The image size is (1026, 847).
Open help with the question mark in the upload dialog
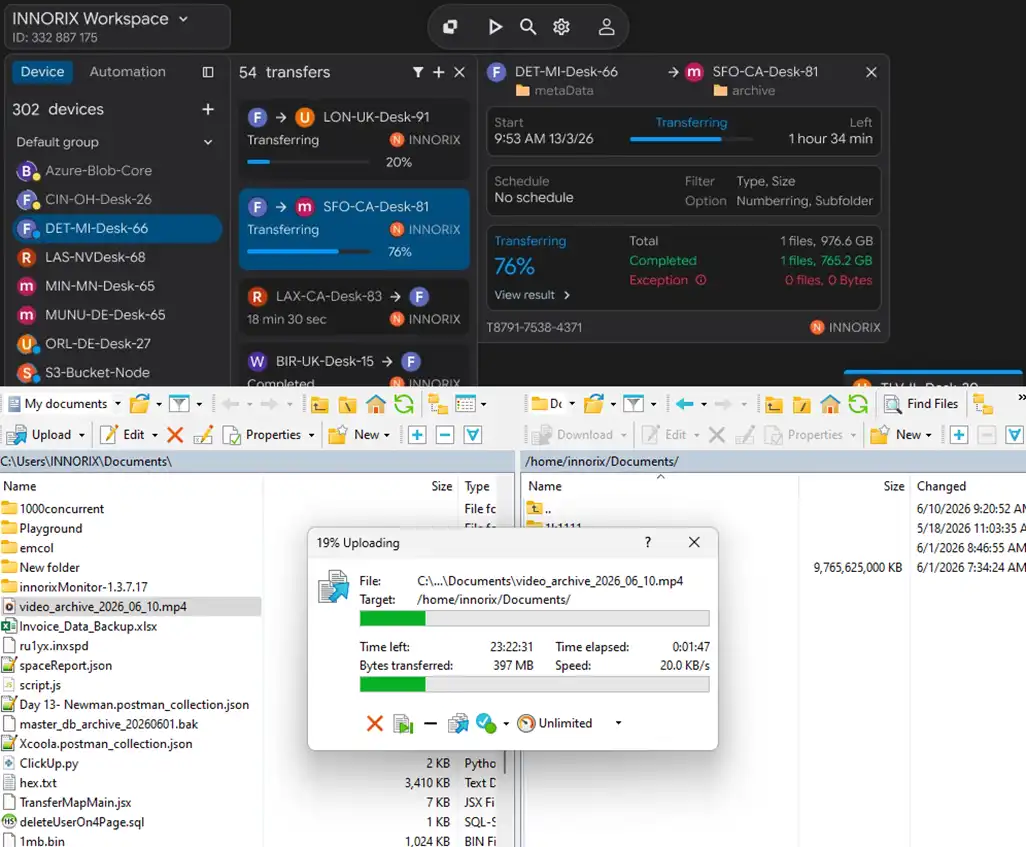click(x=648, y=542)
